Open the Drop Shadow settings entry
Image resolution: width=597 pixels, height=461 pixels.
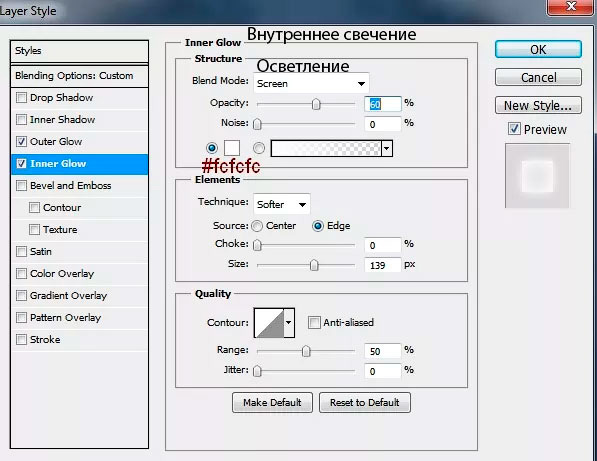coord(61,98)
